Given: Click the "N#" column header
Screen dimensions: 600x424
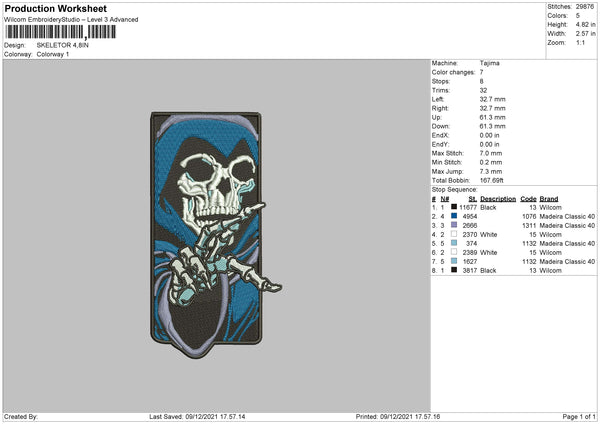Looking at the screenshot, I should point(445,199).
